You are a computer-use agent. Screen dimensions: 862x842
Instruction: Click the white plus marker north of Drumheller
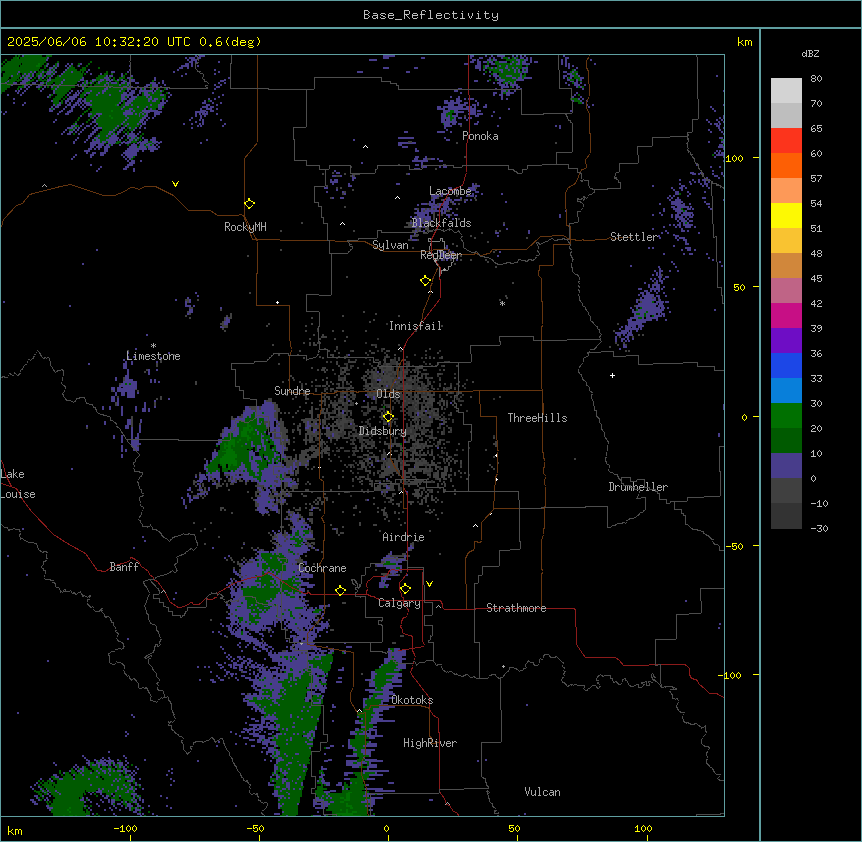[612, 375]
